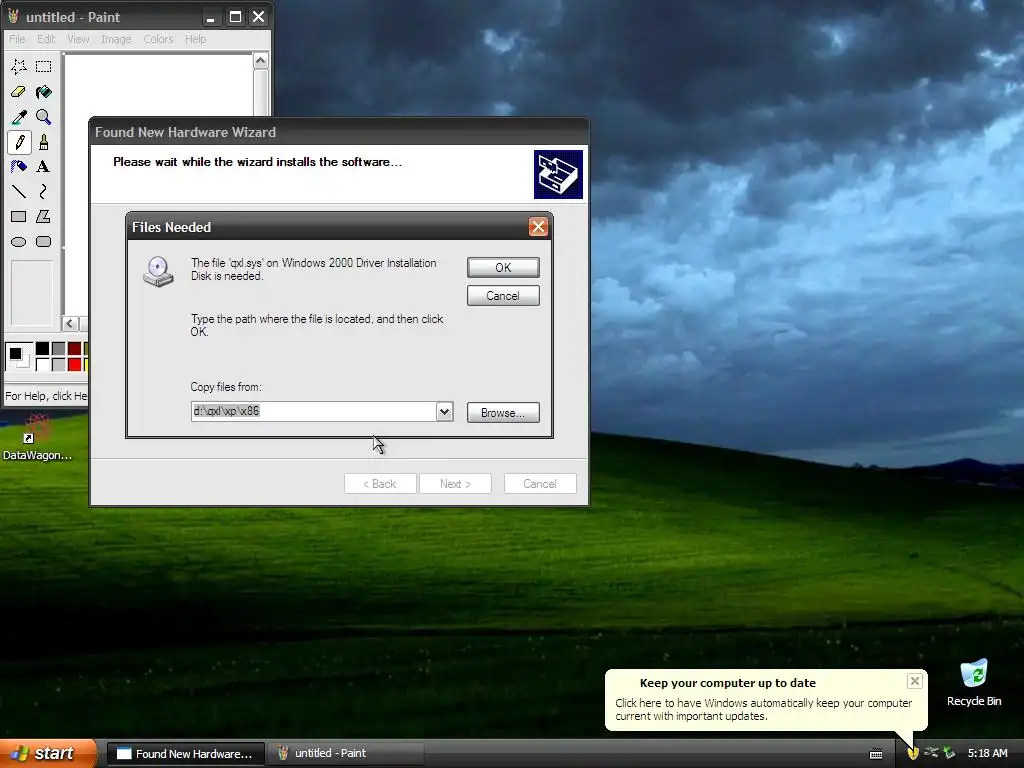Choose the Text tool (letter A)

click(x=43, y=167)
